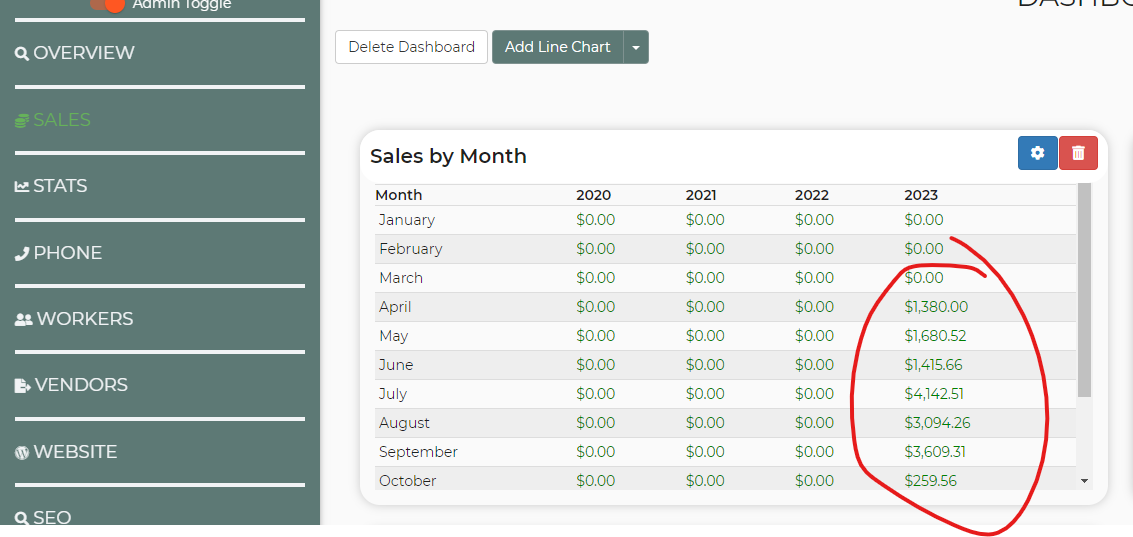Click the magnifier icon beside Overview
This screenshot has height=537, width=1133.
(x=22, y=53)
